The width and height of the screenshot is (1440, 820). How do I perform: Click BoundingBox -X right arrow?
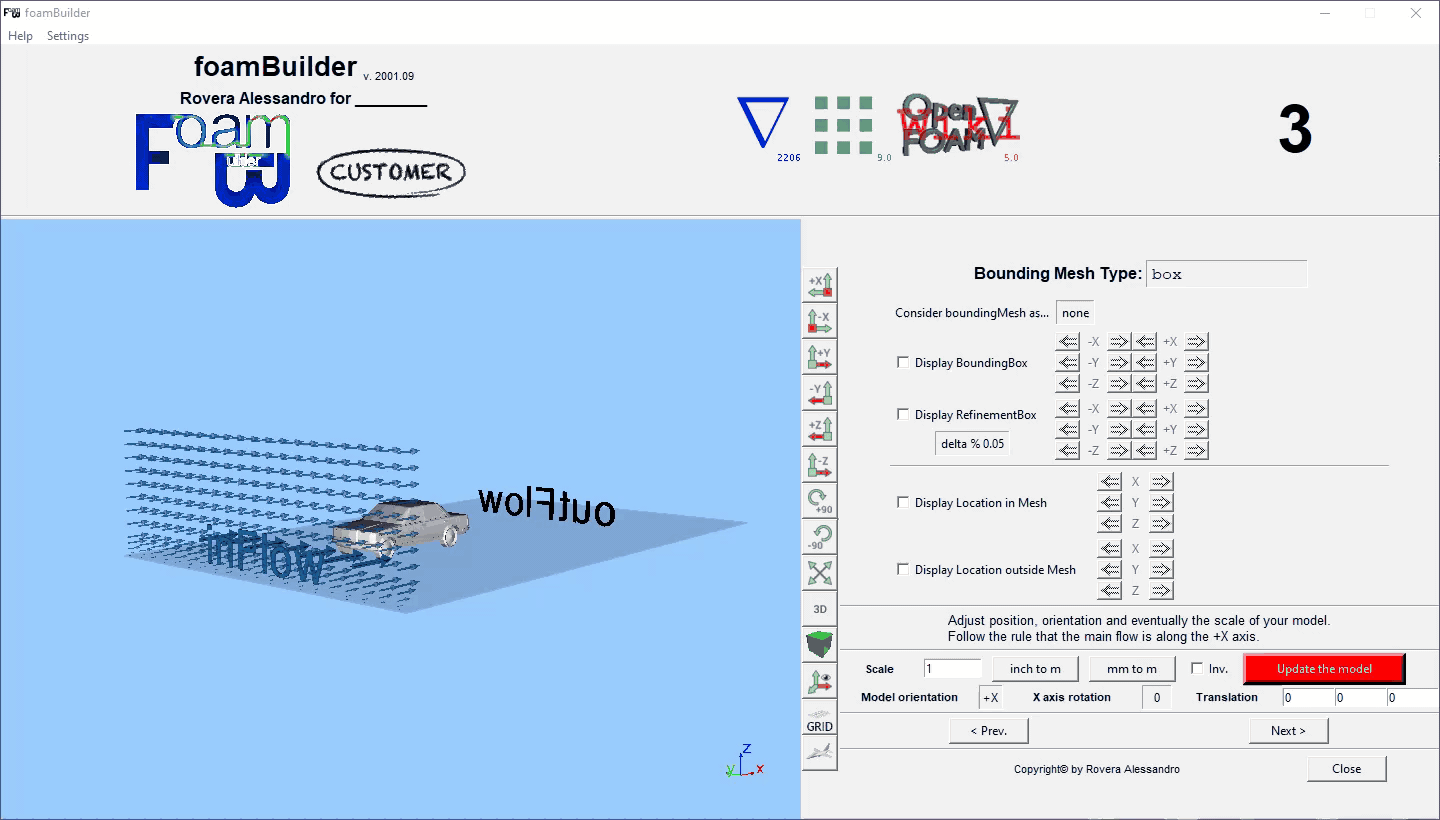point(1119,342)
